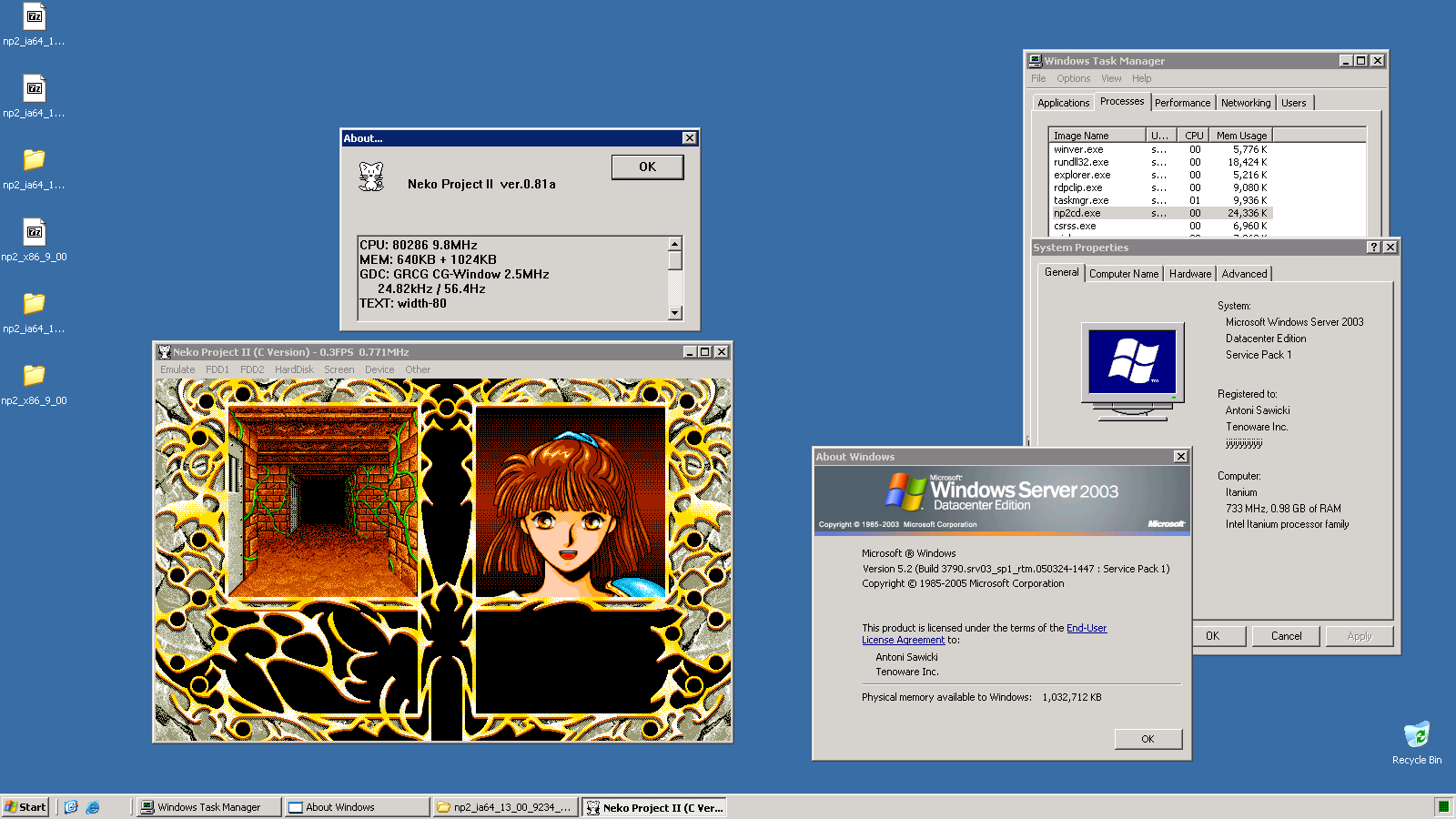Open Task Manager View menu
The height and width of the screenshot is (819, 1456).
click(1111, 78)
